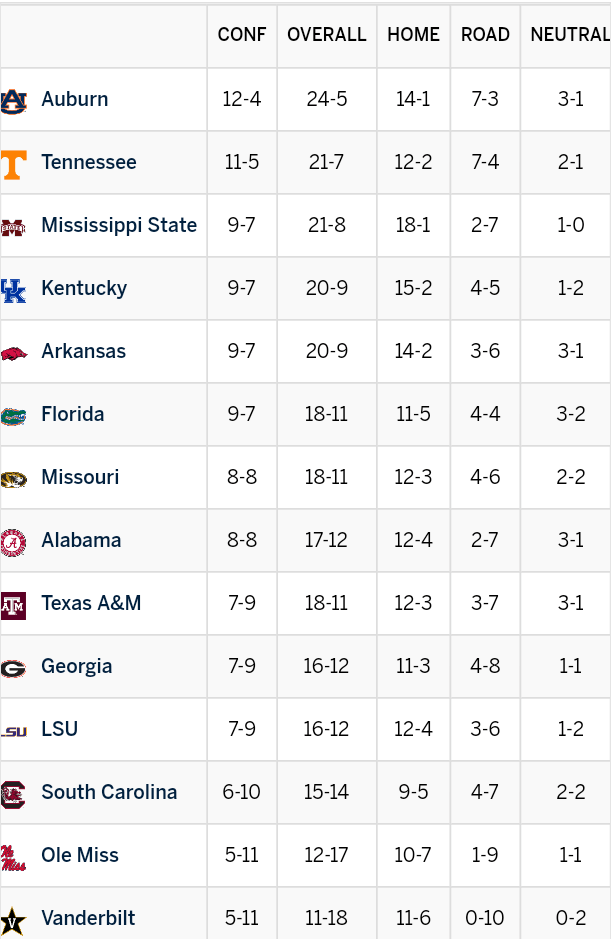Viewport: 611px width, 939px height.
Task: Click the Auburn Tigers logo icon
Action: tap(14, 100)
